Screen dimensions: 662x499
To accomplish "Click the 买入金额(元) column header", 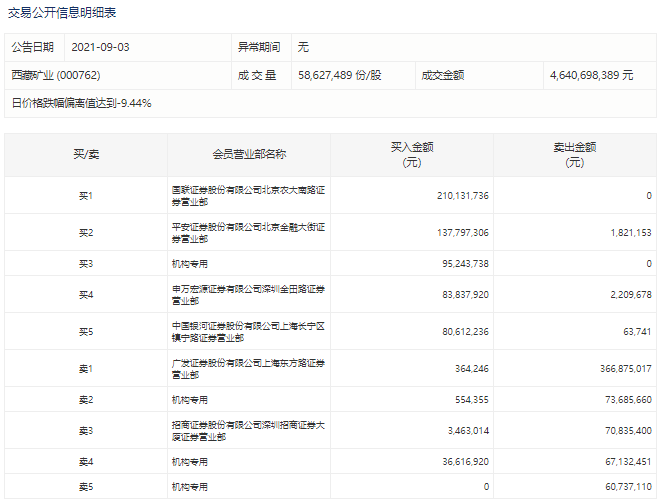I will click(412, 155).
